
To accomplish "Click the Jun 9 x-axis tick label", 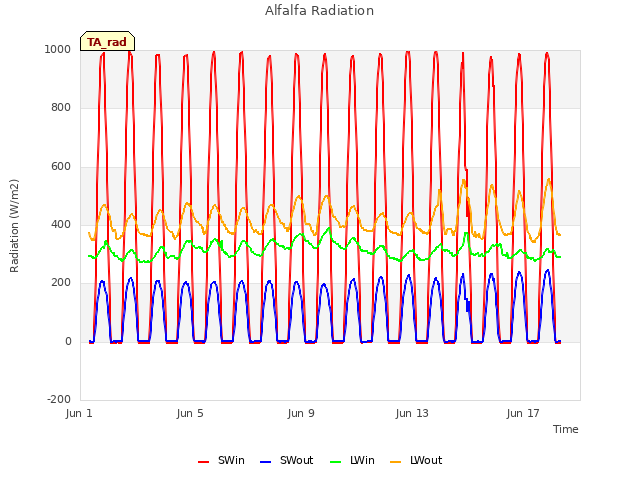I will point(301,413).
